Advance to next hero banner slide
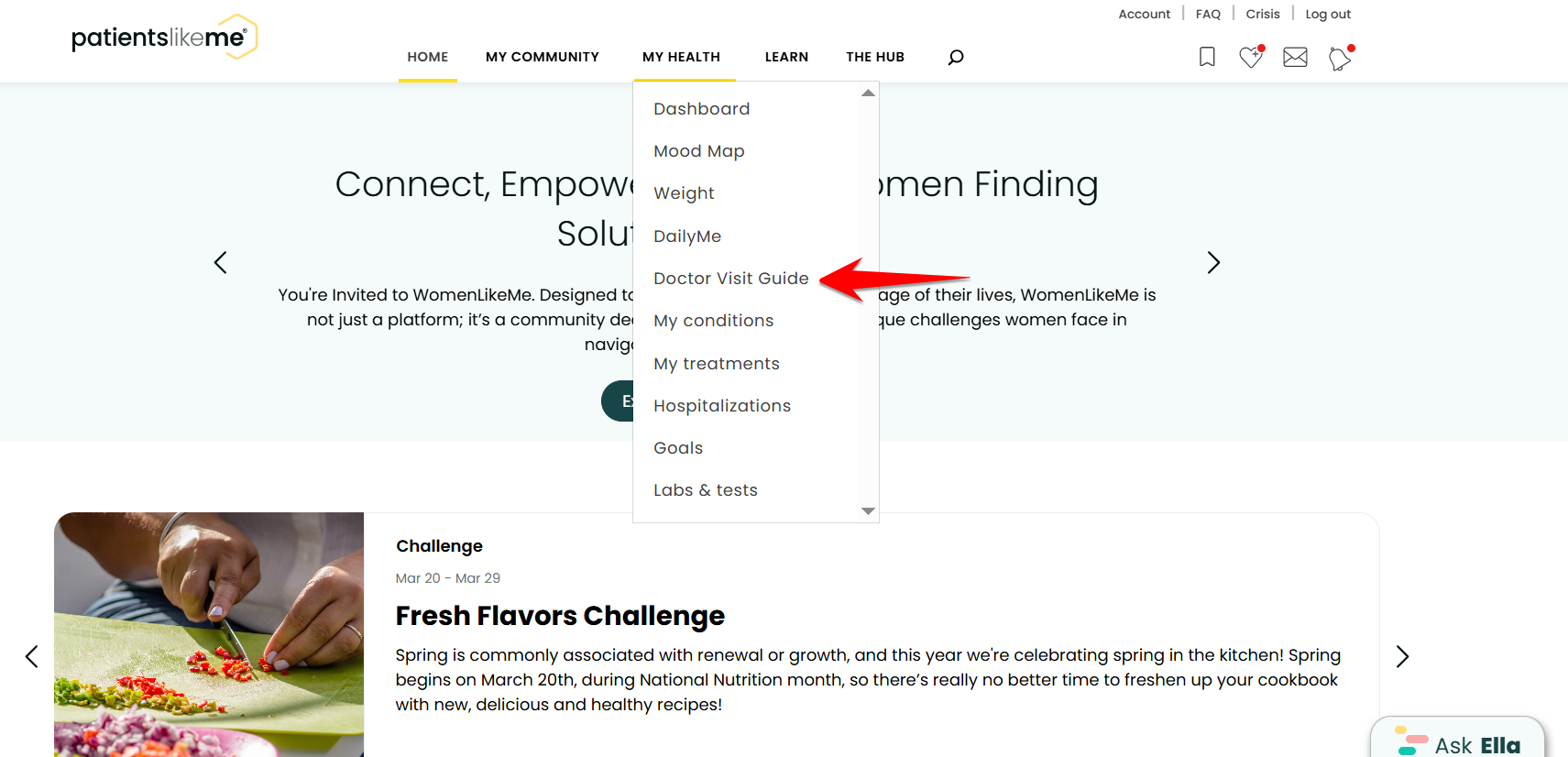 click(x=1213, y=263)
